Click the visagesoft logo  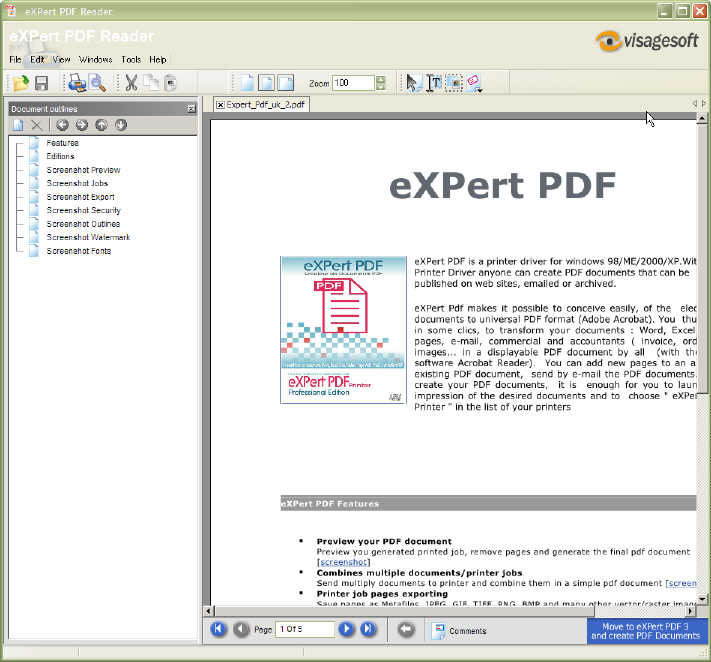click(647, 41)
